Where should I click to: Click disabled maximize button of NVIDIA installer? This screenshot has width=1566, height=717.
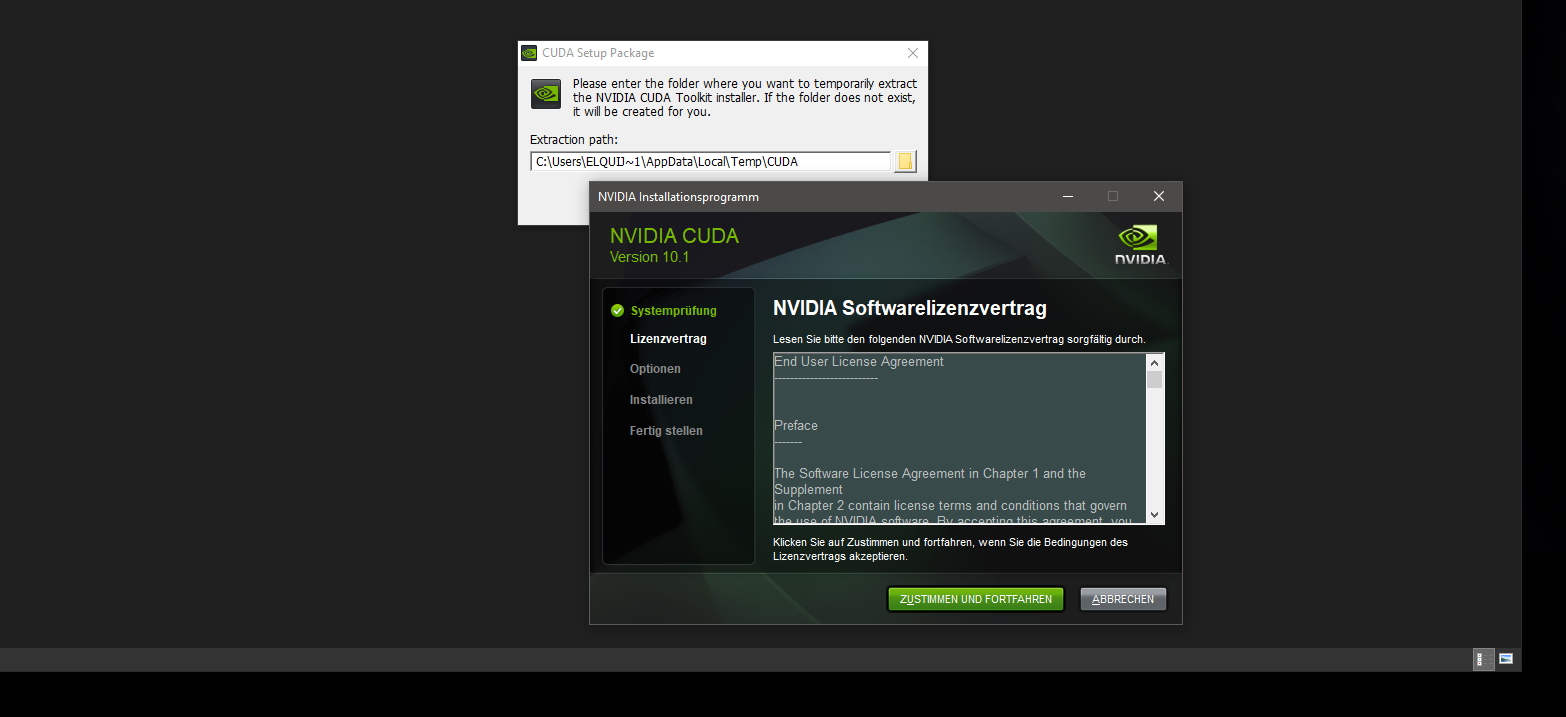coord(1113,196)
